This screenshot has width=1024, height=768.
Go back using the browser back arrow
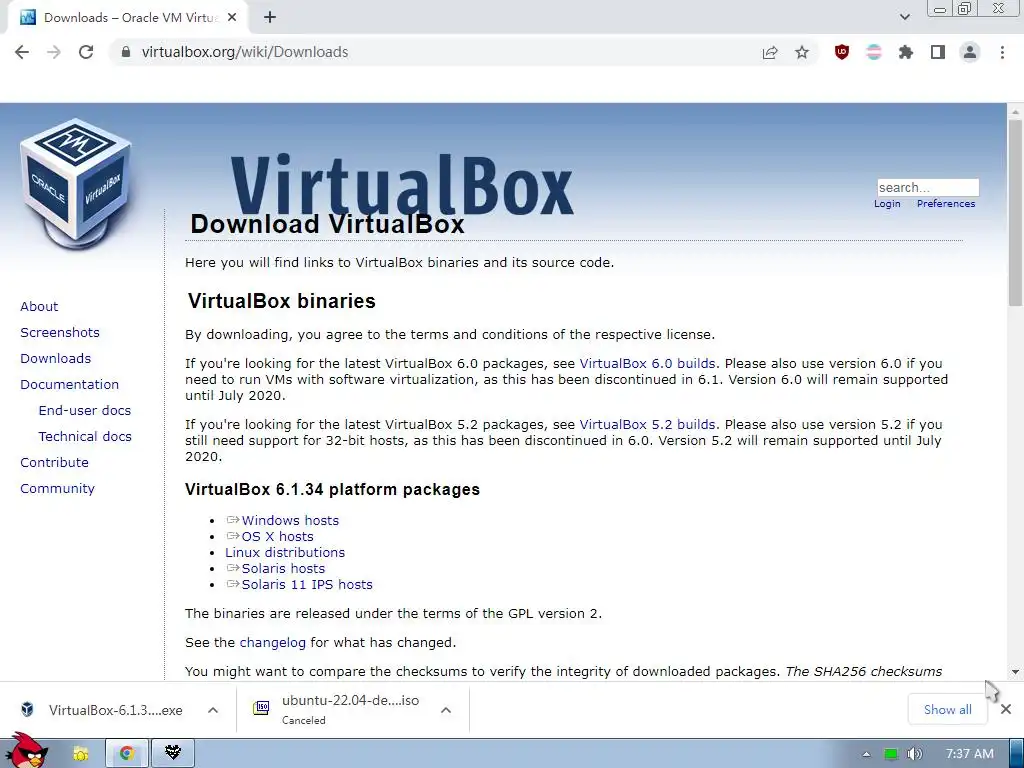click(x=22, y=52)
